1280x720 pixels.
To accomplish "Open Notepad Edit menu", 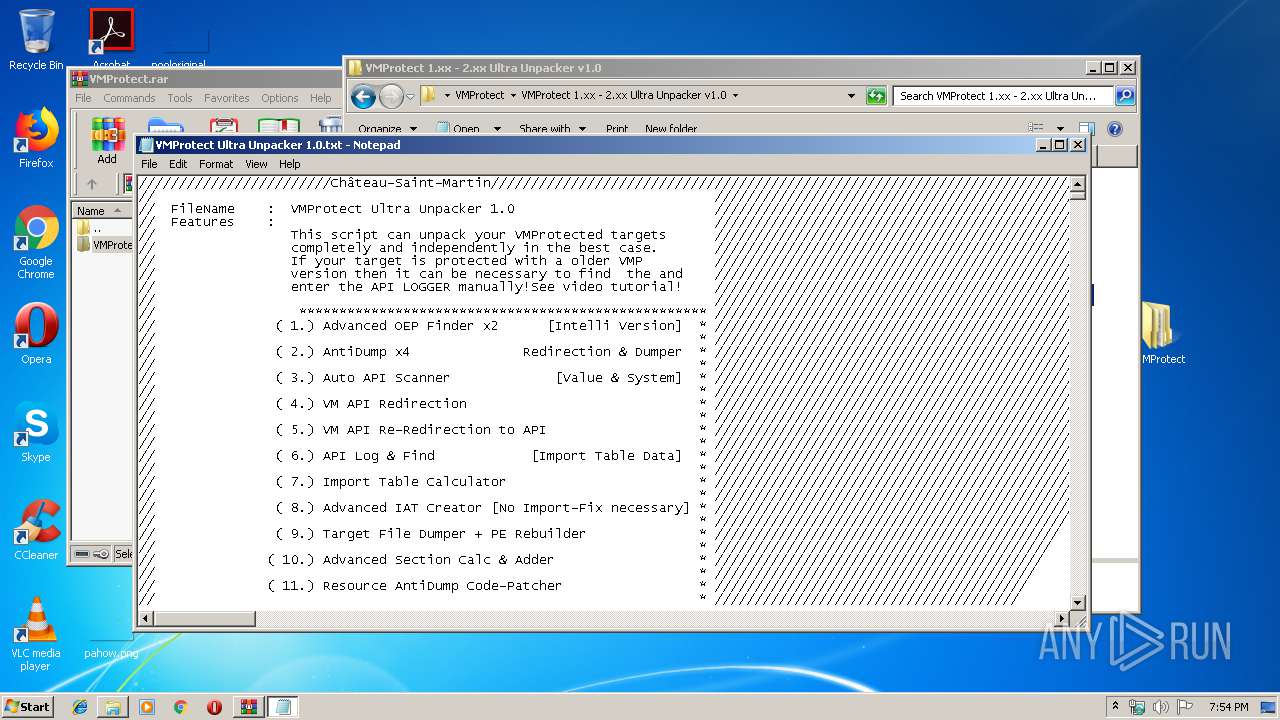I will coord(178,164).
